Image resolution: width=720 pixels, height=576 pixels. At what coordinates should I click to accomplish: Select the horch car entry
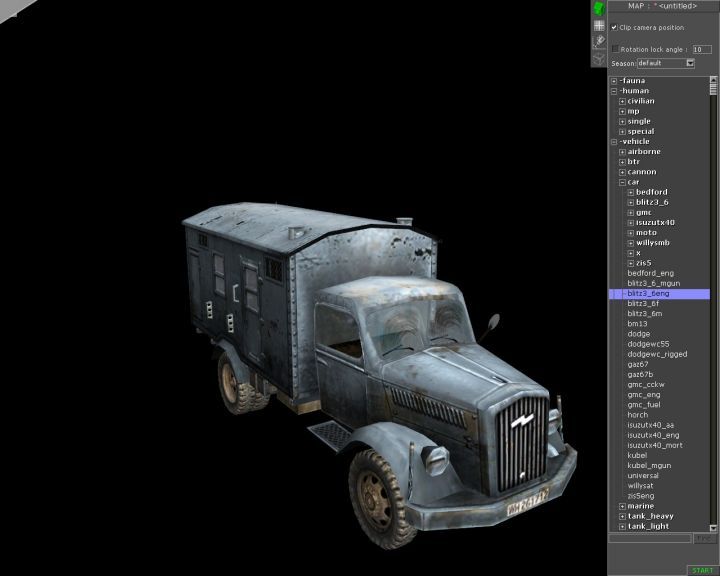tap(637, 414)
